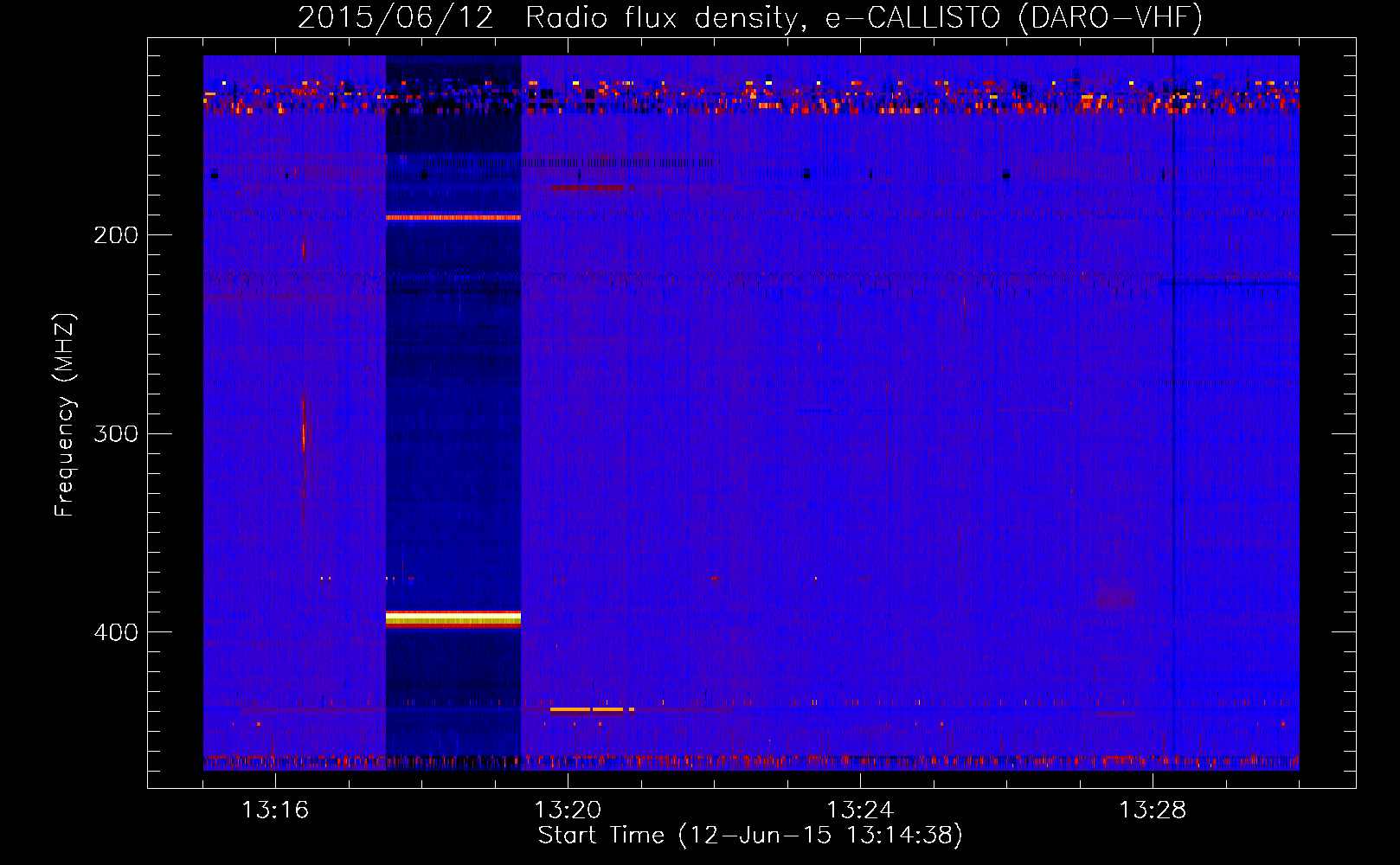
Task: Click the 13:24 time tick label
Action: (860, 810)
